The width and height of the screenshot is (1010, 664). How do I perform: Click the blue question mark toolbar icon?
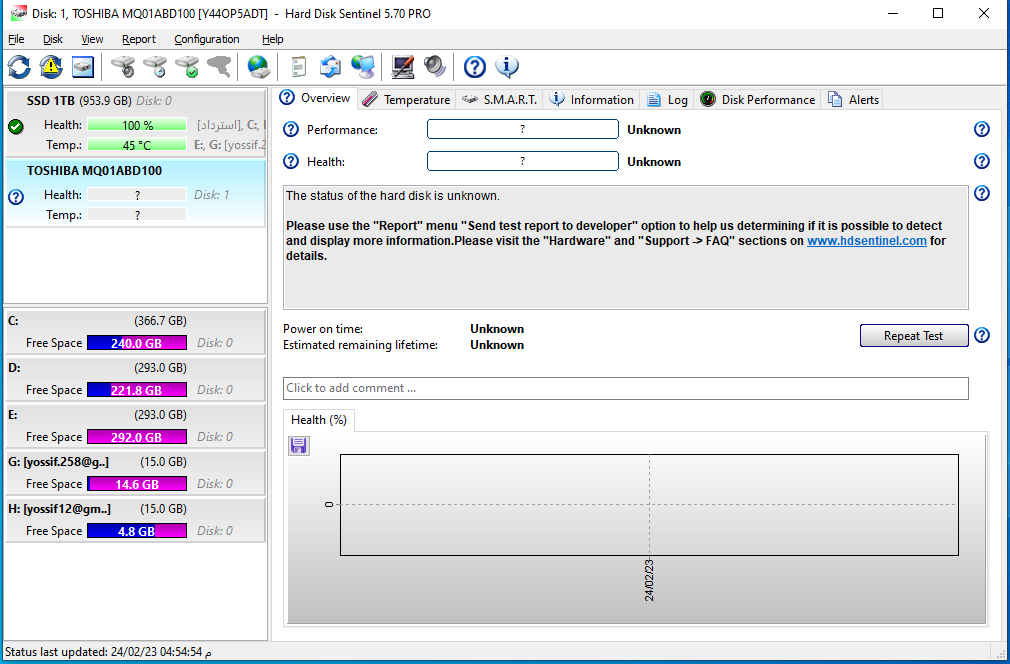[475, 66]
